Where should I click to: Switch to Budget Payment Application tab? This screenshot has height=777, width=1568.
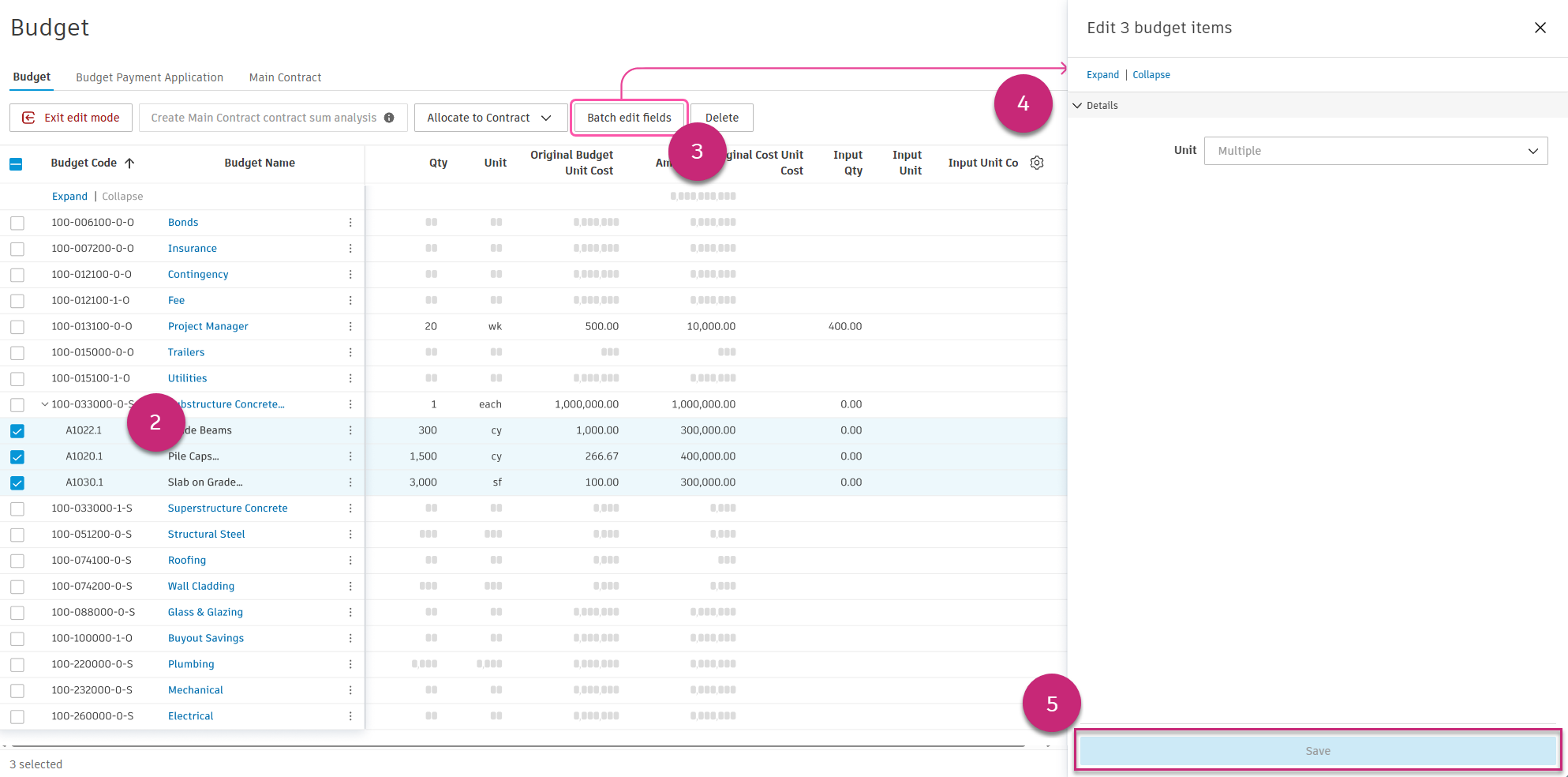click(x=149, y=77)
